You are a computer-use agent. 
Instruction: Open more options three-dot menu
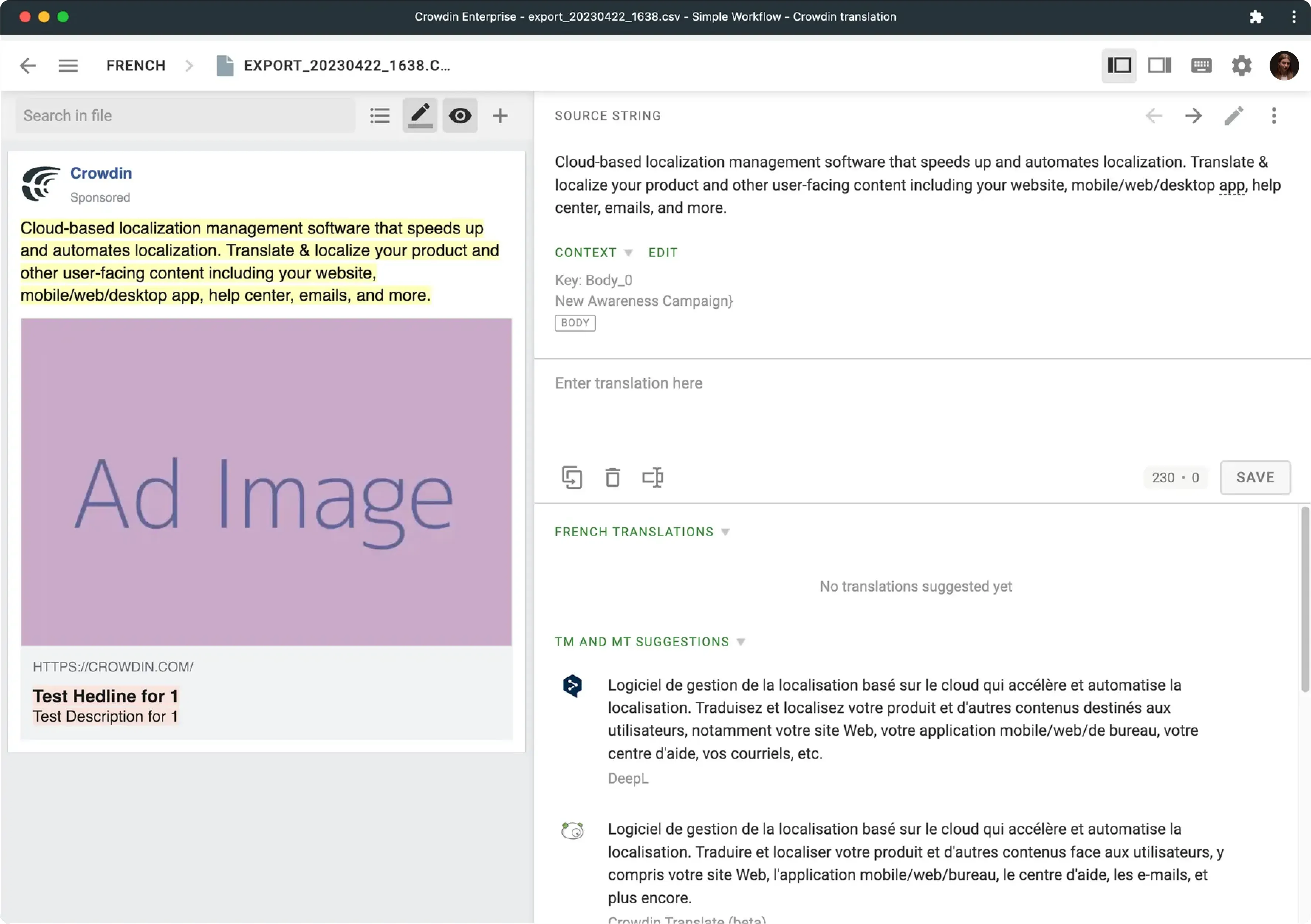1274,116
